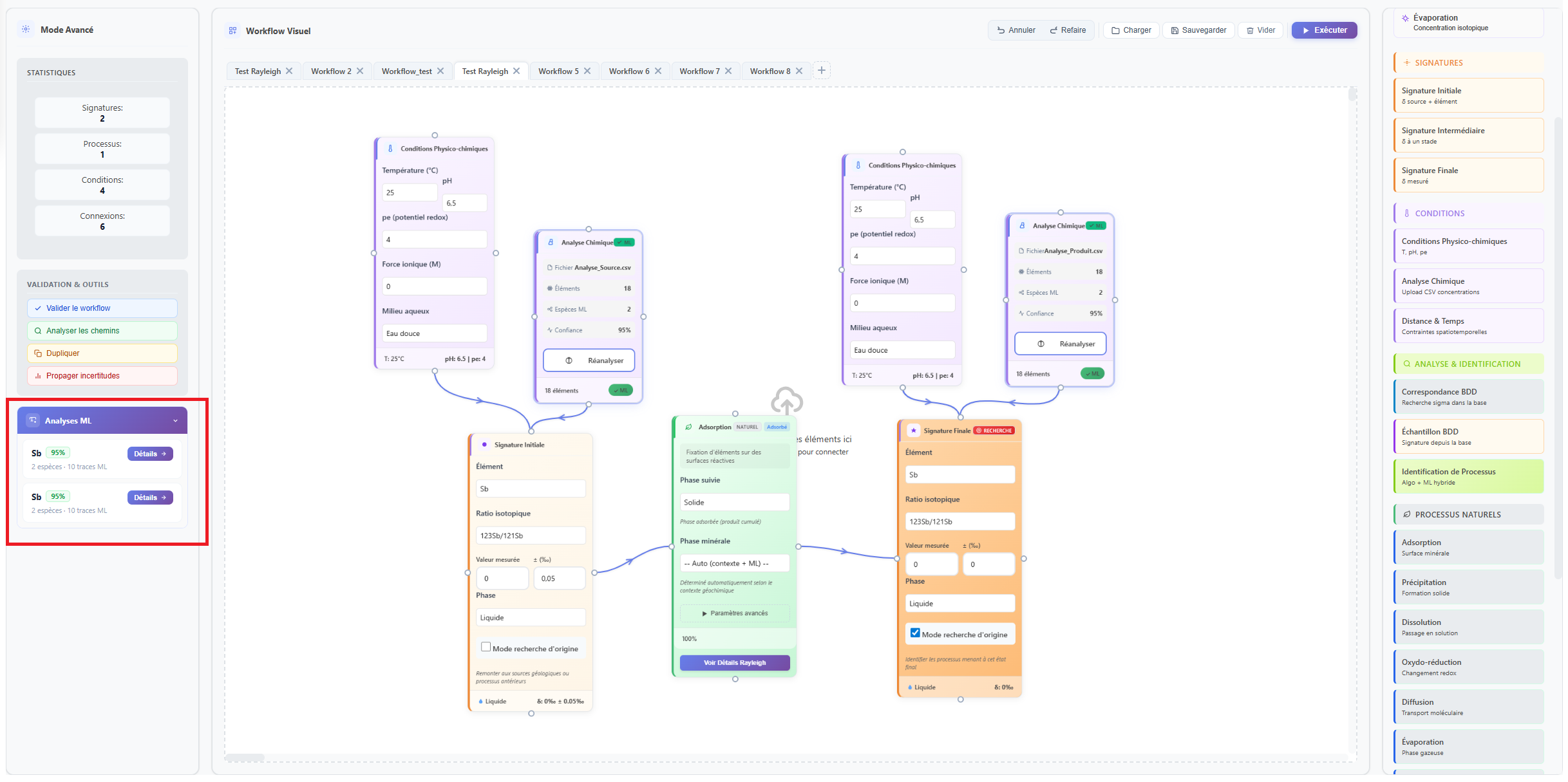
Task: Click the cloud upload icon on canvas
Action: pyautogui.click(x=787, y=400)
